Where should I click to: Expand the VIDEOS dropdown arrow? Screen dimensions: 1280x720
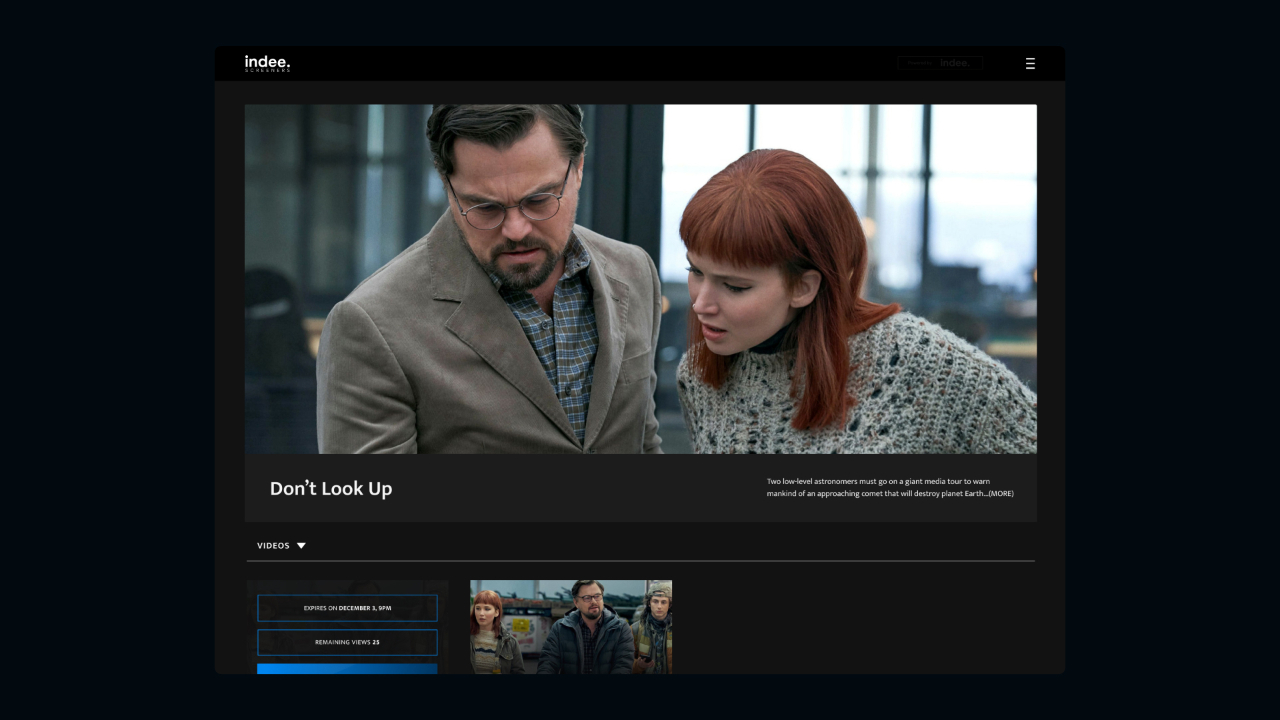click(301, 546)
